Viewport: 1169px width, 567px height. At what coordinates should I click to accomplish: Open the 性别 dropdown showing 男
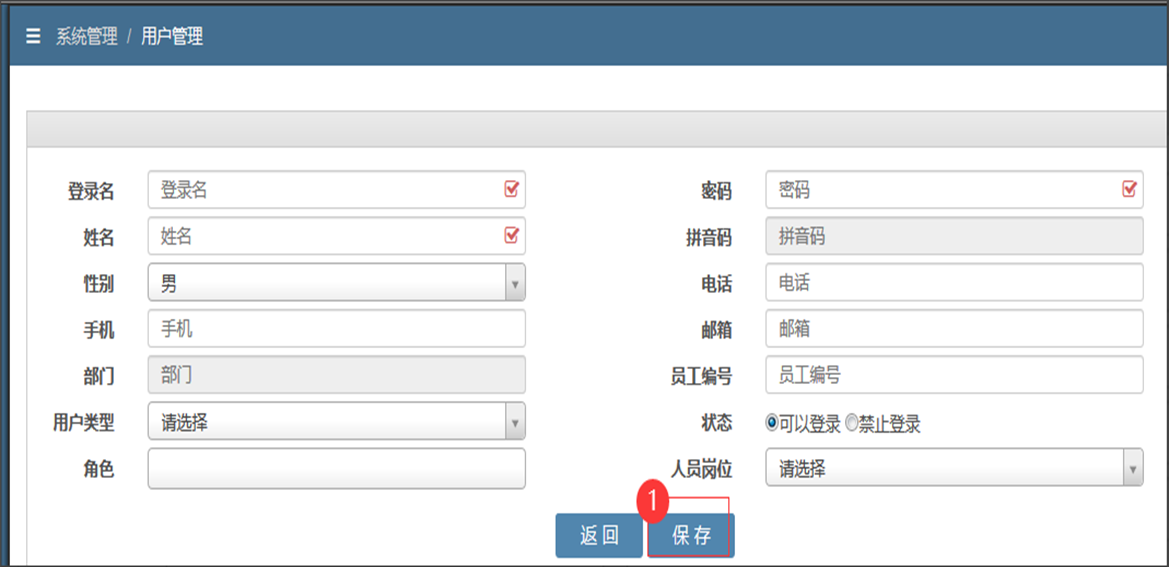[336, 282]
